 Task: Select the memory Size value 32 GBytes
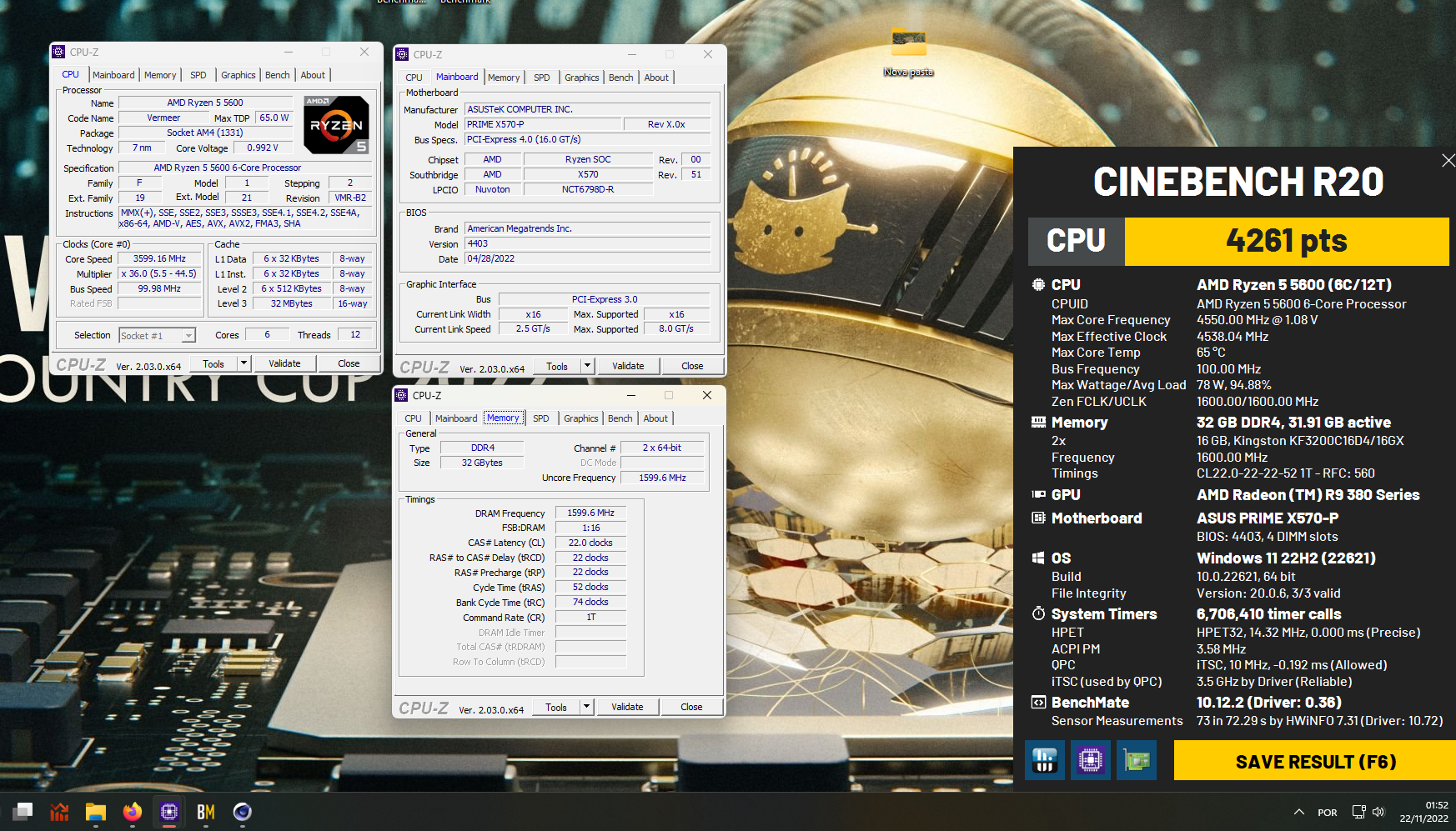click(482, 463)
